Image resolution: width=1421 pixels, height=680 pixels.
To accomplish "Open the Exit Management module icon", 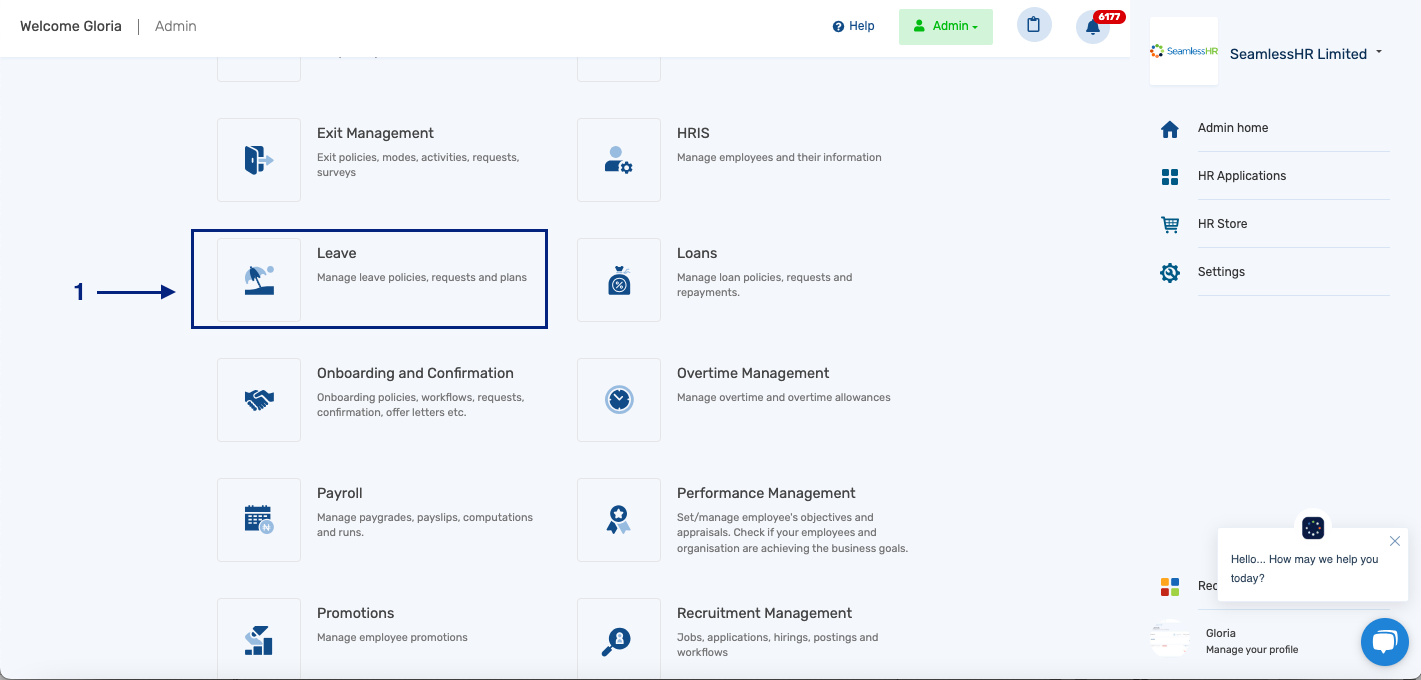I will click(259, 160).
